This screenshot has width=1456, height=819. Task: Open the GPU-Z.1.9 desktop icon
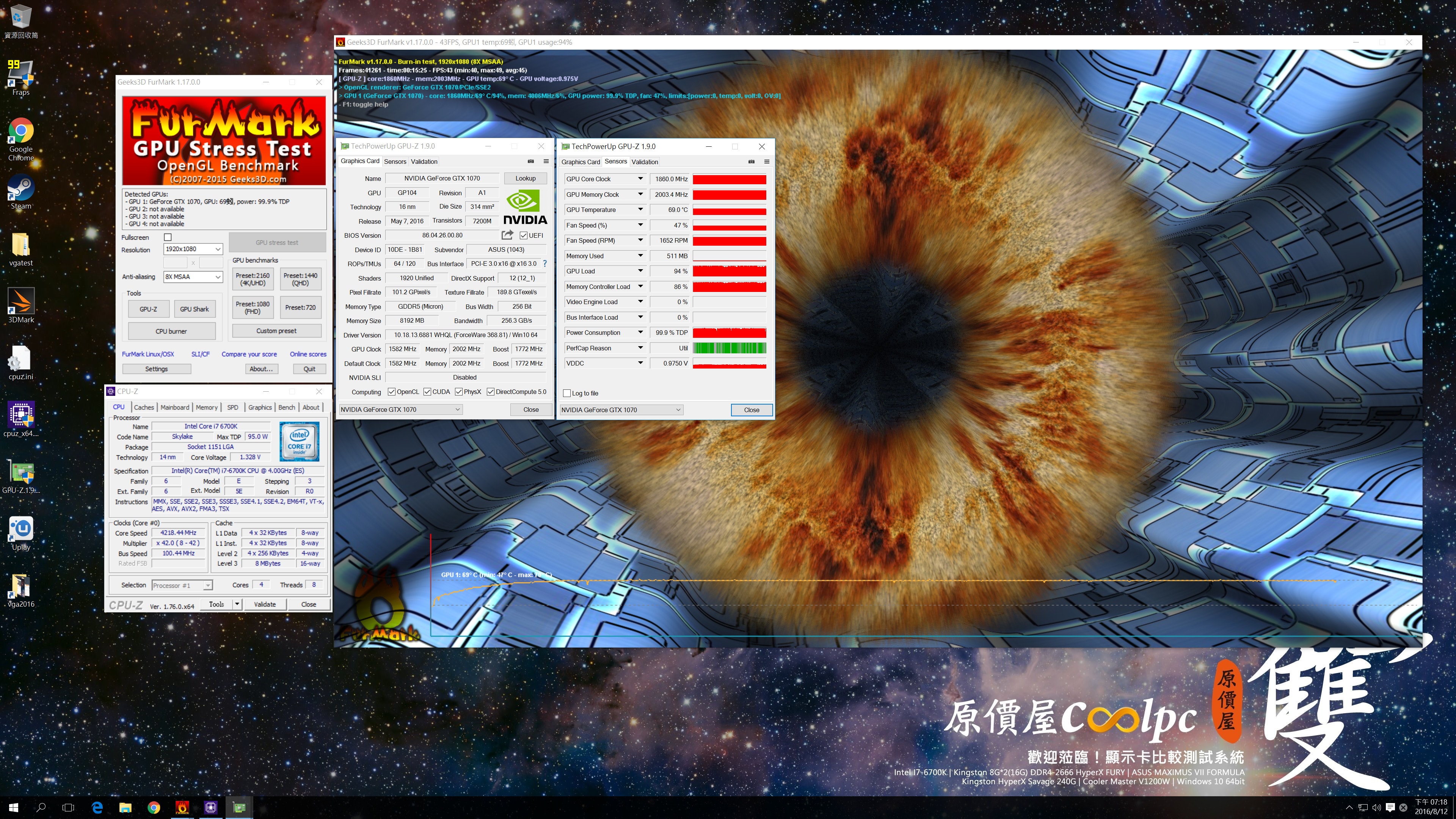(x=21, y=477)
